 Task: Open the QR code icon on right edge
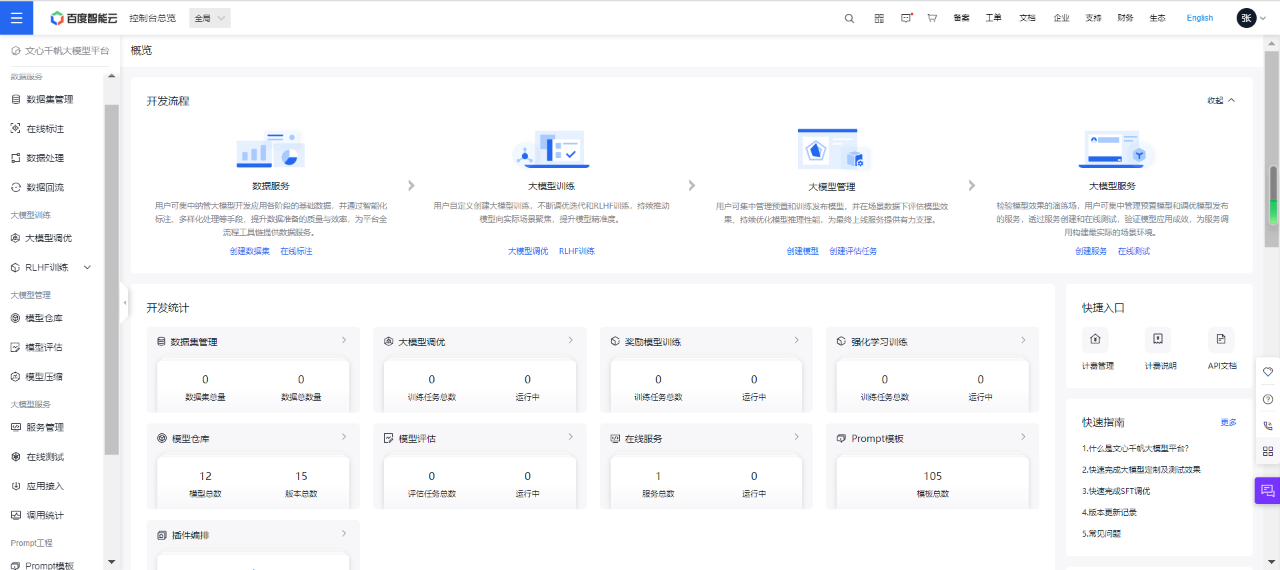[1268, 451]
